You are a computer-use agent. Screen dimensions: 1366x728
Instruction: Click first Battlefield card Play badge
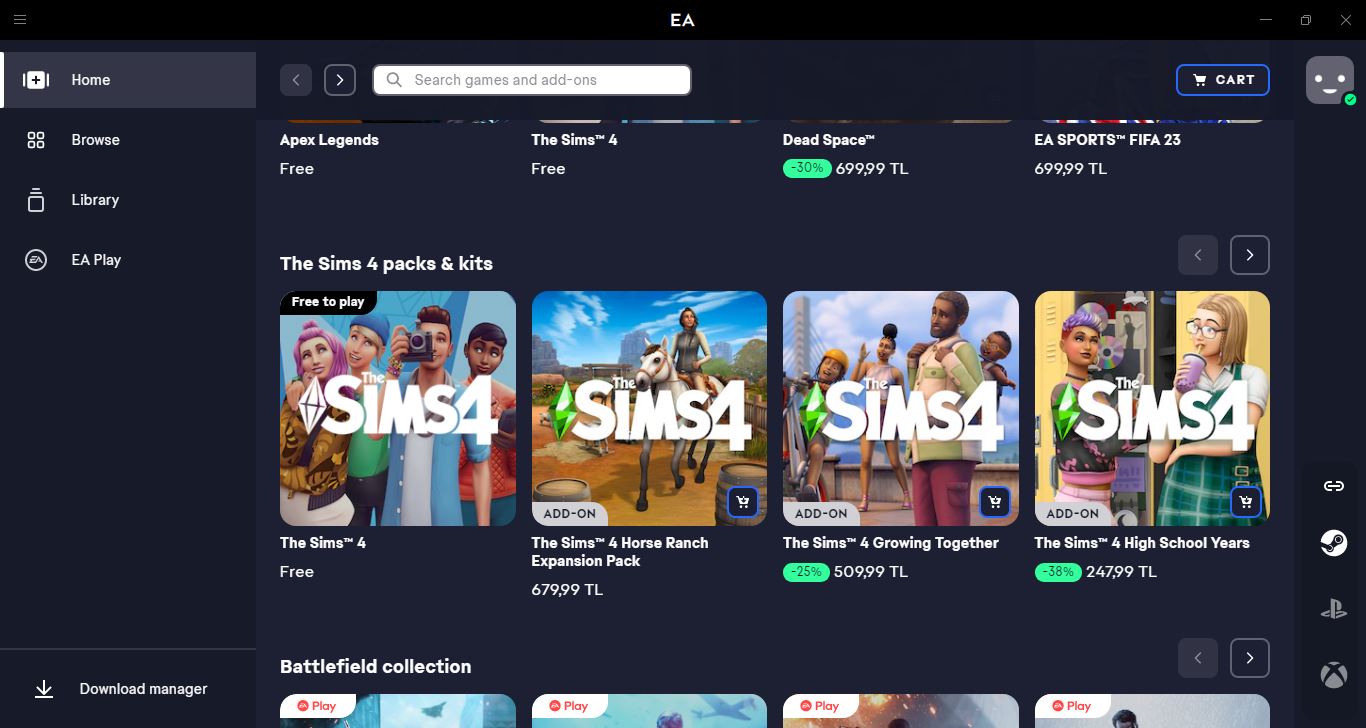pyautogui.click(x=317, y=706)
